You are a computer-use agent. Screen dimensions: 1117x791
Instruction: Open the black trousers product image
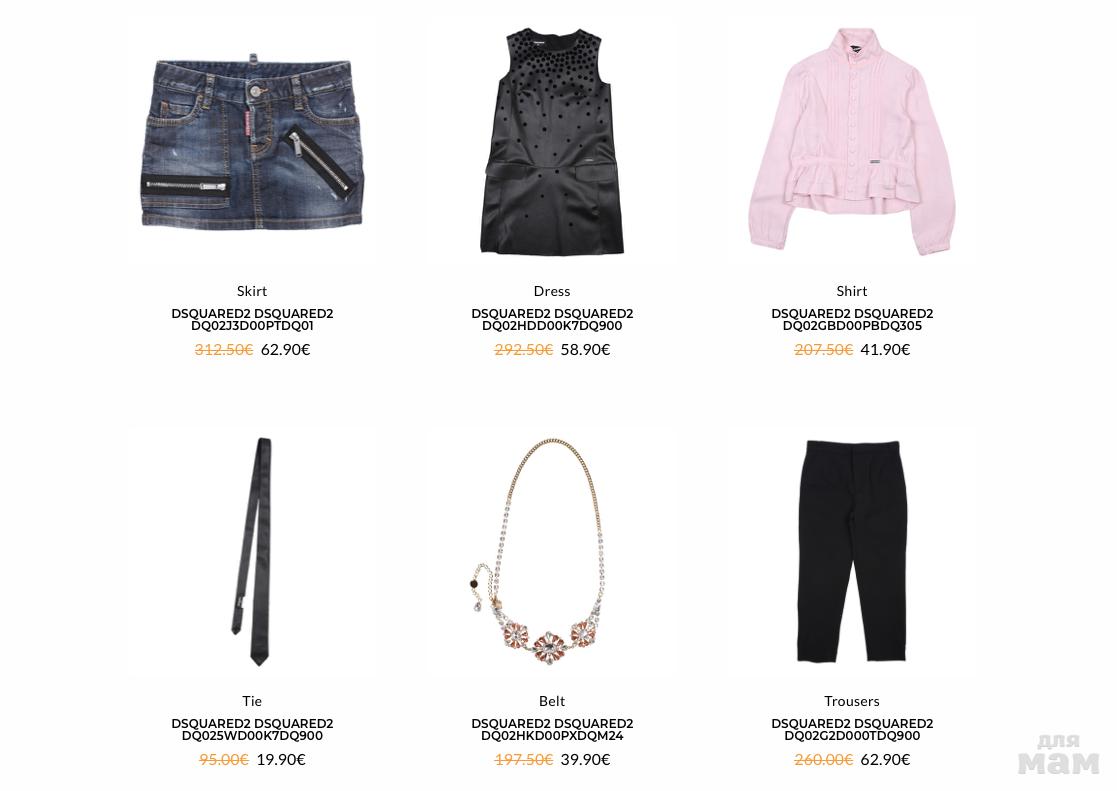point(852,551)
